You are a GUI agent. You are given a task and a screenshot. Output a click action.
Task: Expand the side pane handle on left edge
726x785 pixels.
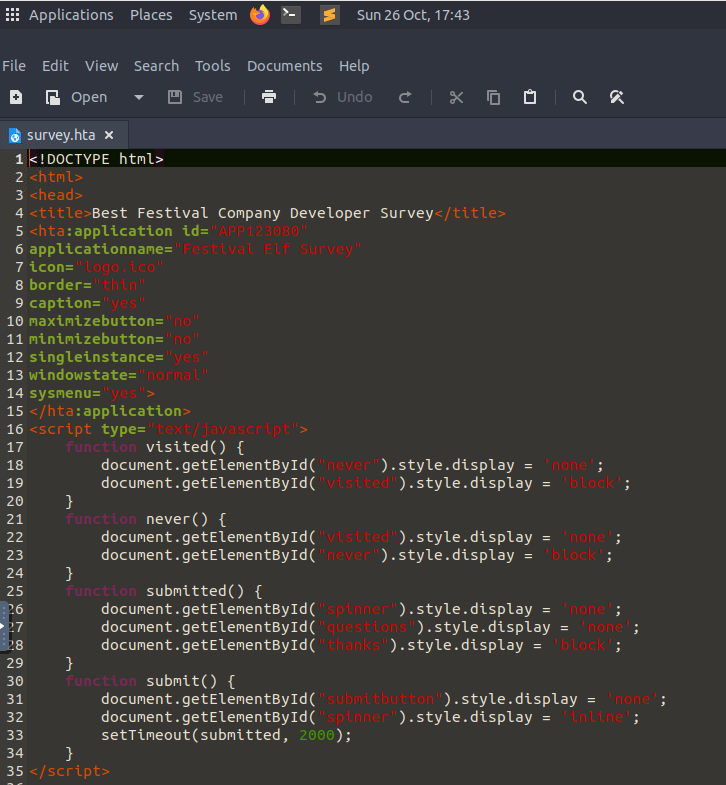tap(3, 627)
